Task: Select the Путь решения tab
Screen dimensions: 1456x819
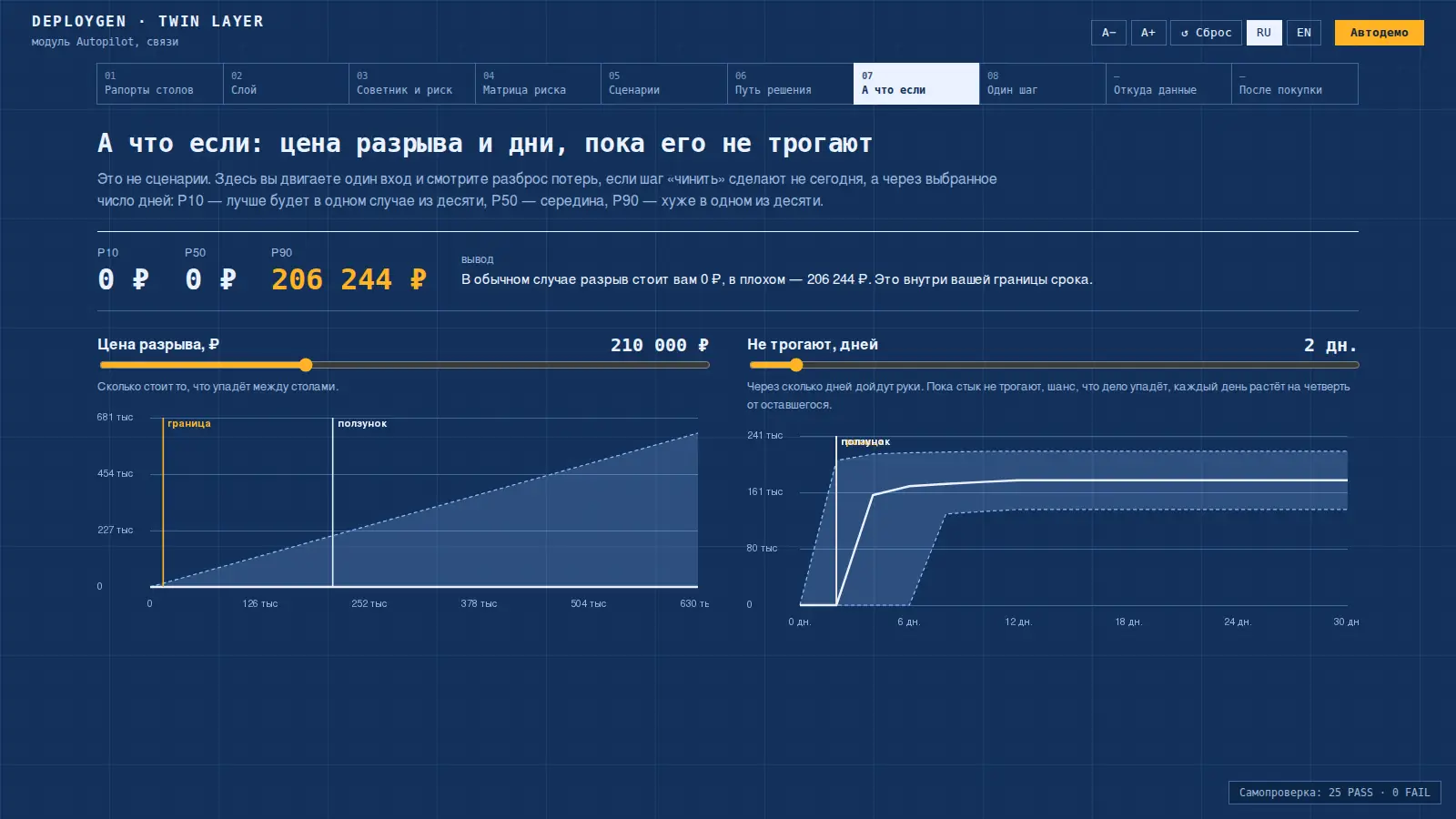Action: click(x=790, y=84)
